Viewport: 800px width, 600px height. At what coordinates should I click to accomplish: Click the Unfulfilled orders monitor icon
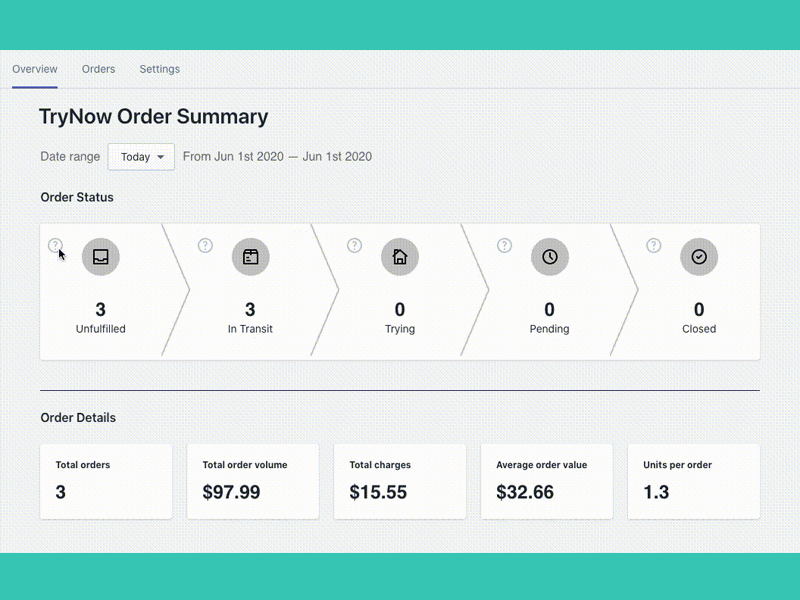tap(101, 256)
